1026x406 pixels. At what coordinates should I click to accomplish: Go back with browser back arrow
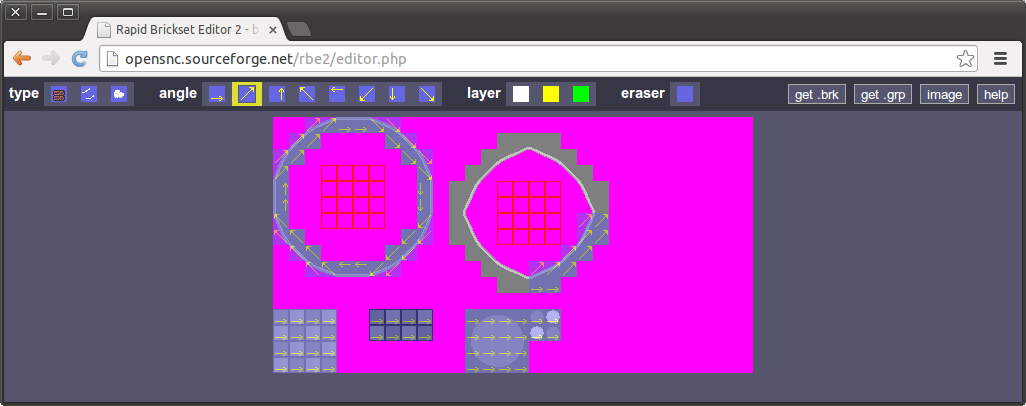[22, 59]
